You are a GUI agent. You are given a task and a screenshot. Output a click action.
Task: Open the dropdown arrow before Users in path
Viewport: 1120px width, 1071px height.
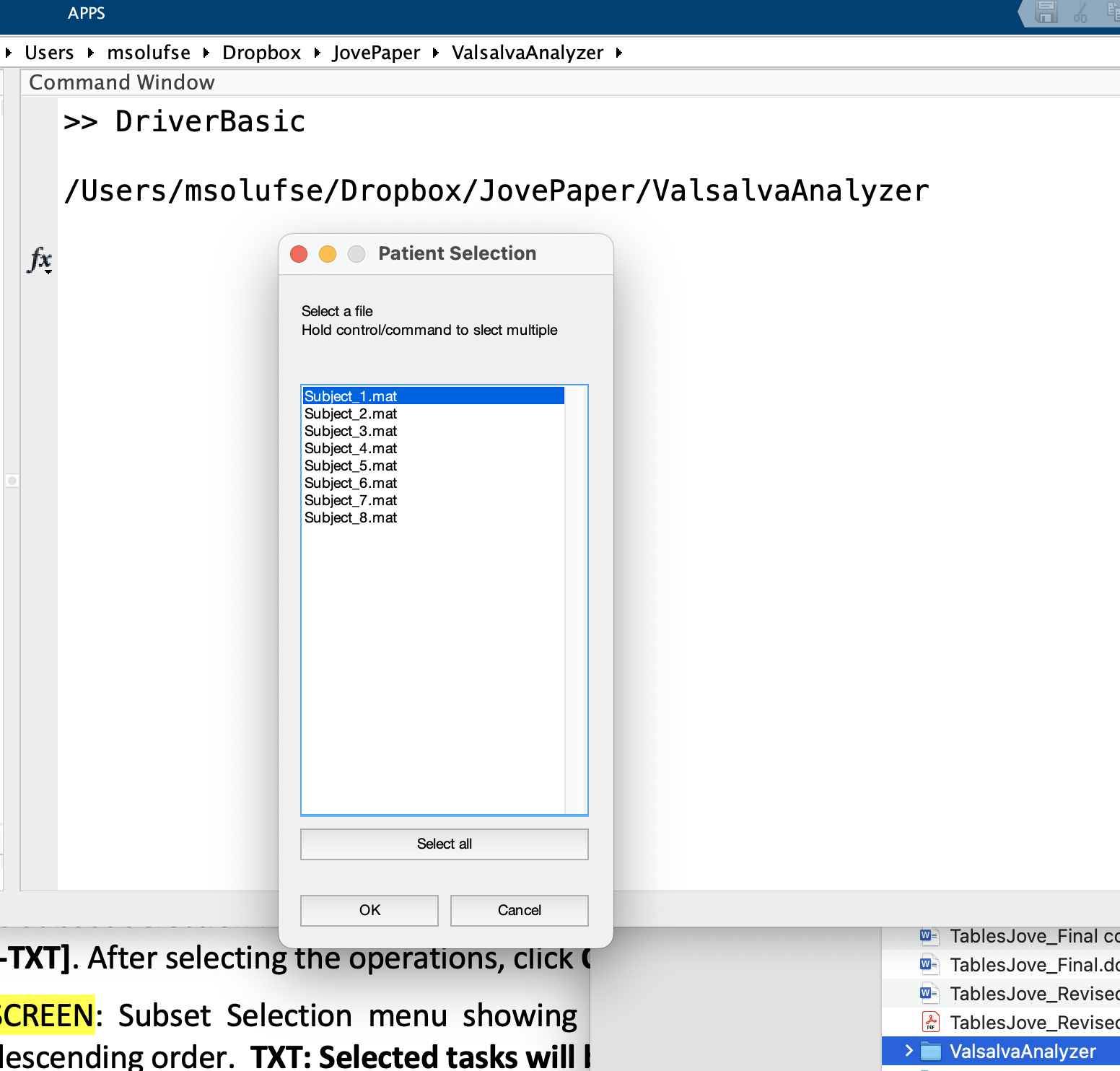[9, 53]
